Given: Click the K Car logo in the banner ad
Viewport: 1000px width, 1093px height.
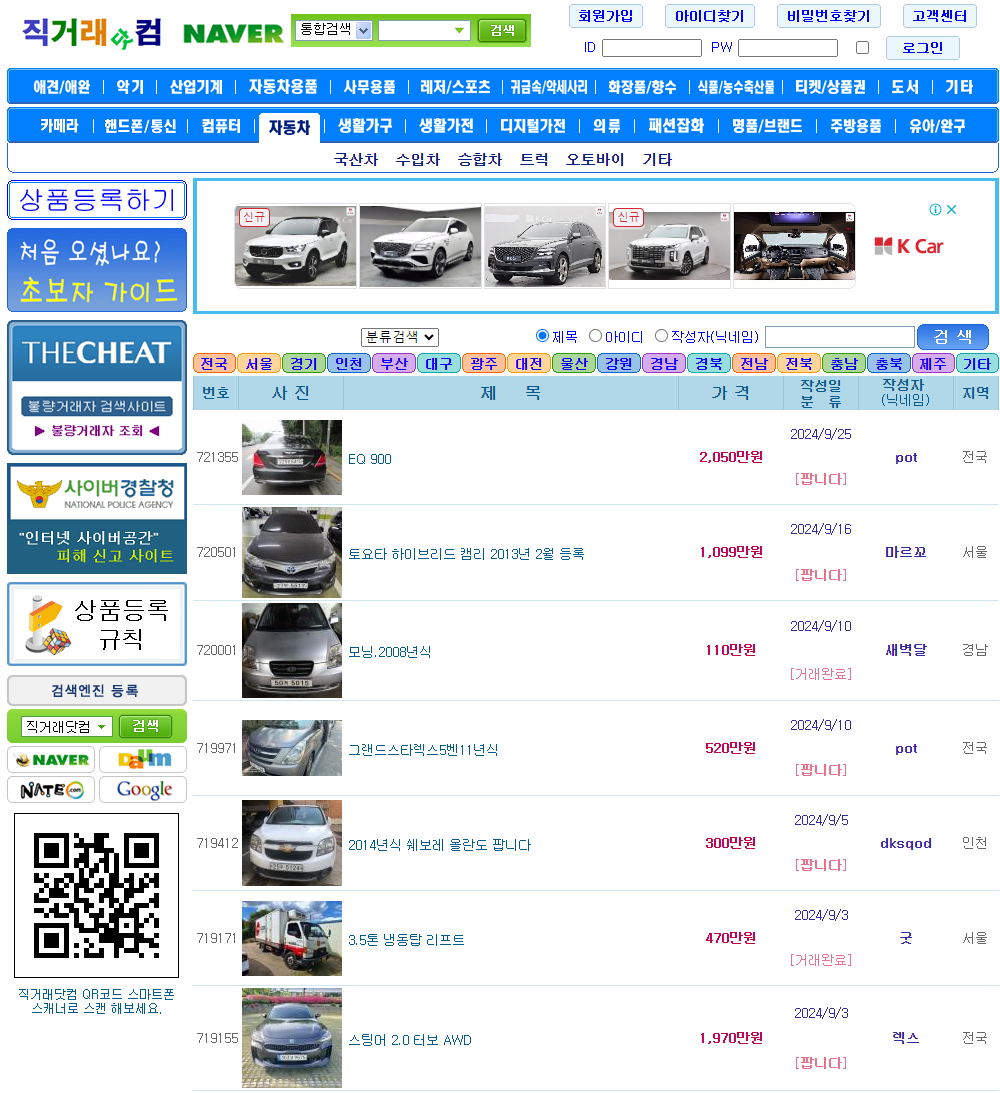Looking at the screenshot, I should (x=906, y=246).
